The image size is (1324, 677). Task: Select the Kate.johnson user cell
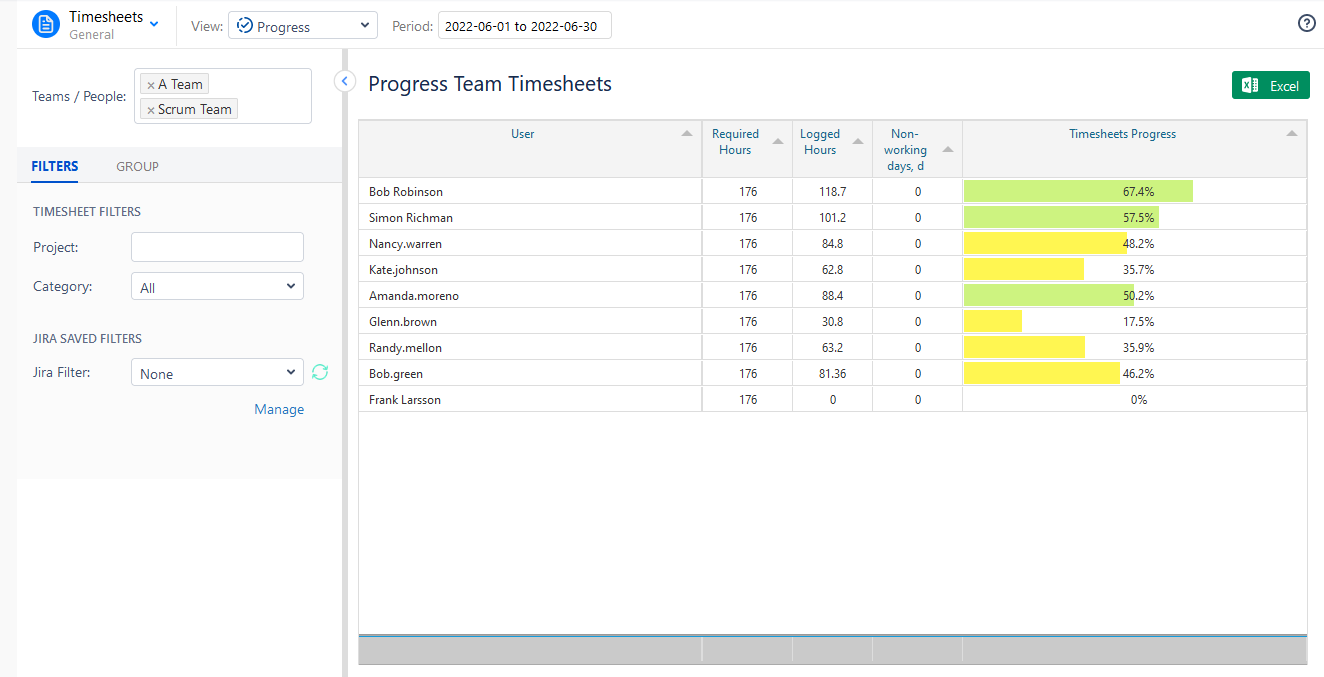[530, 269]
